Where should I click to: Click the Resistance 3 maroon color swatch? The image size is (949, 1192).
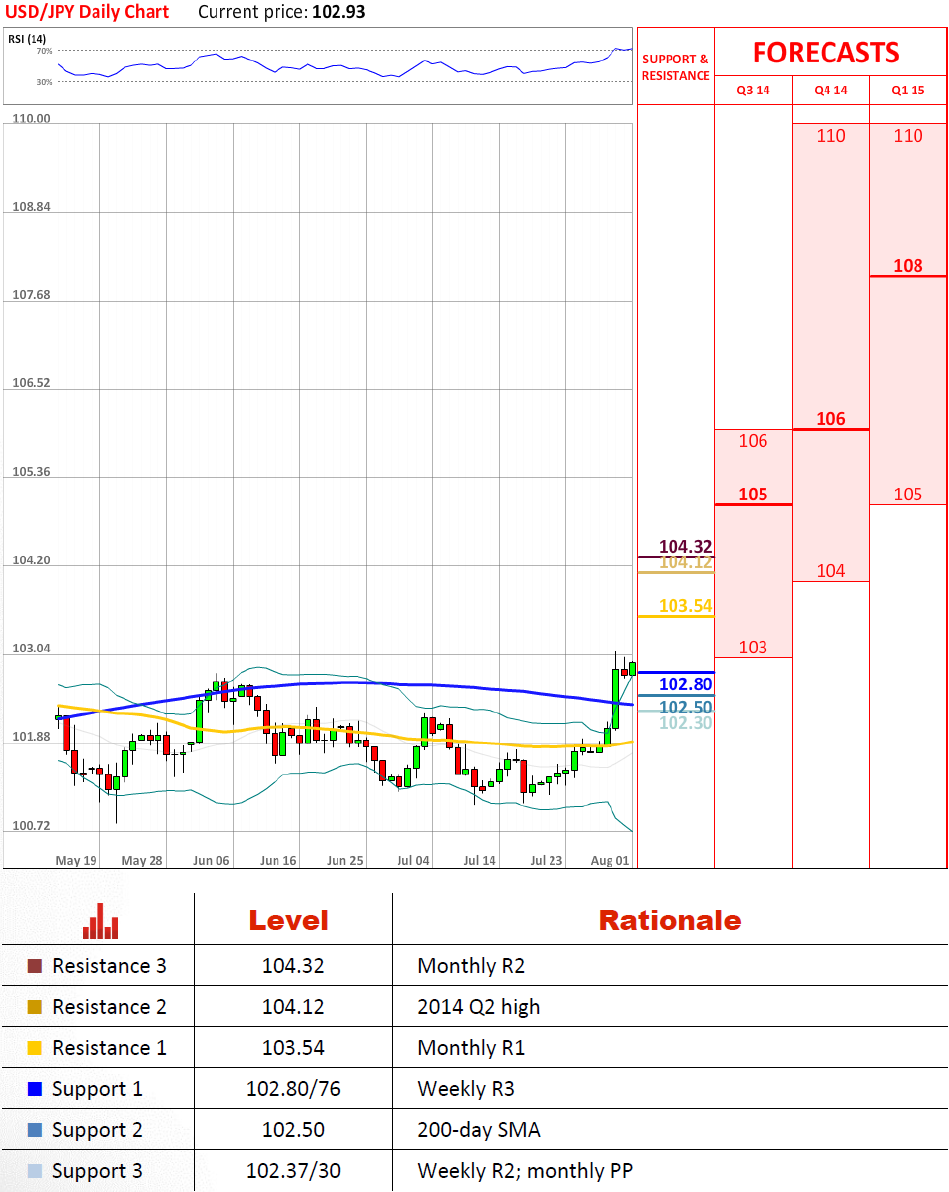[x=34, y=966]
